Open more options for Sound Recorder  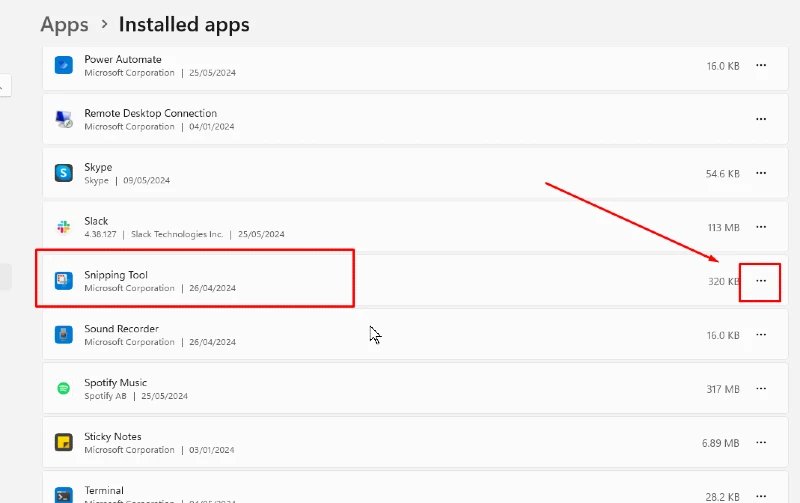(x=761, y=335)
